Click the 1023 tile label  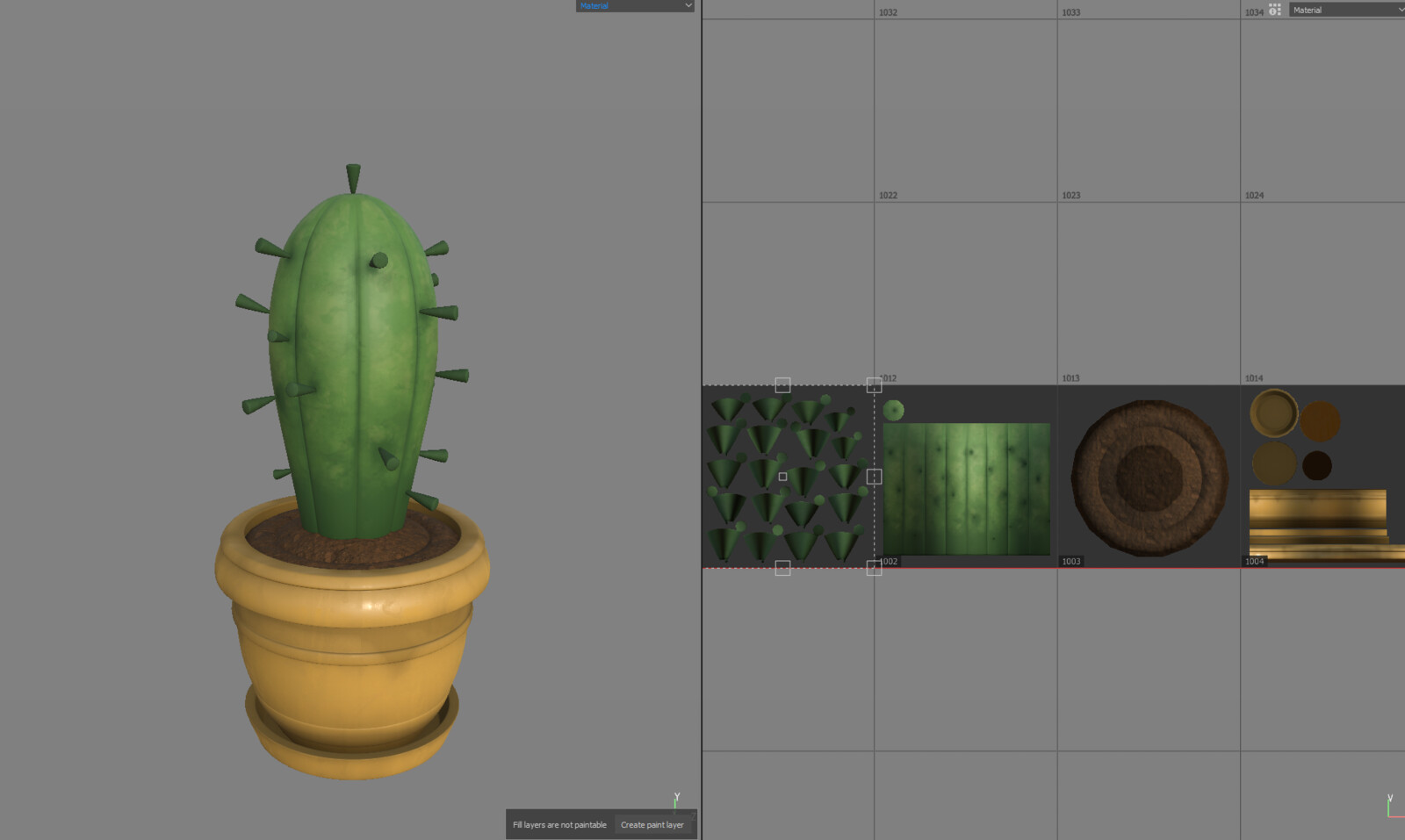click(1071, 196)
